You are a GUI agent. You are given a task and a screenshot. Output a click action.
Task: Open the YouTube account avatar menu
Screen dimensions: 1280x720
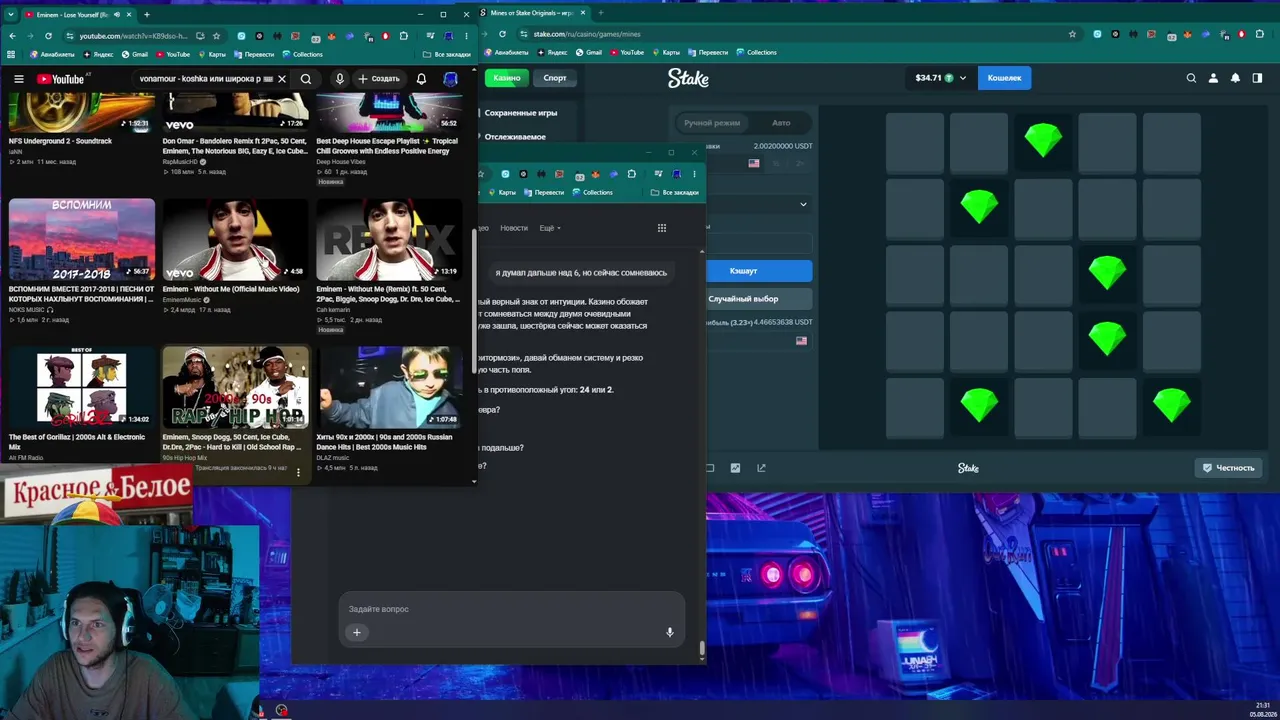450,79
